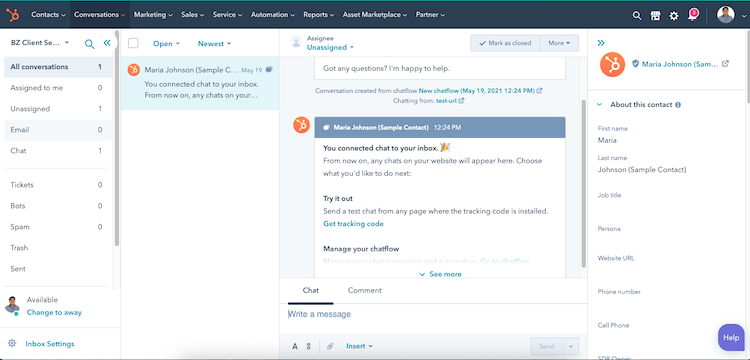Open the test-url link

click(447, 101)
